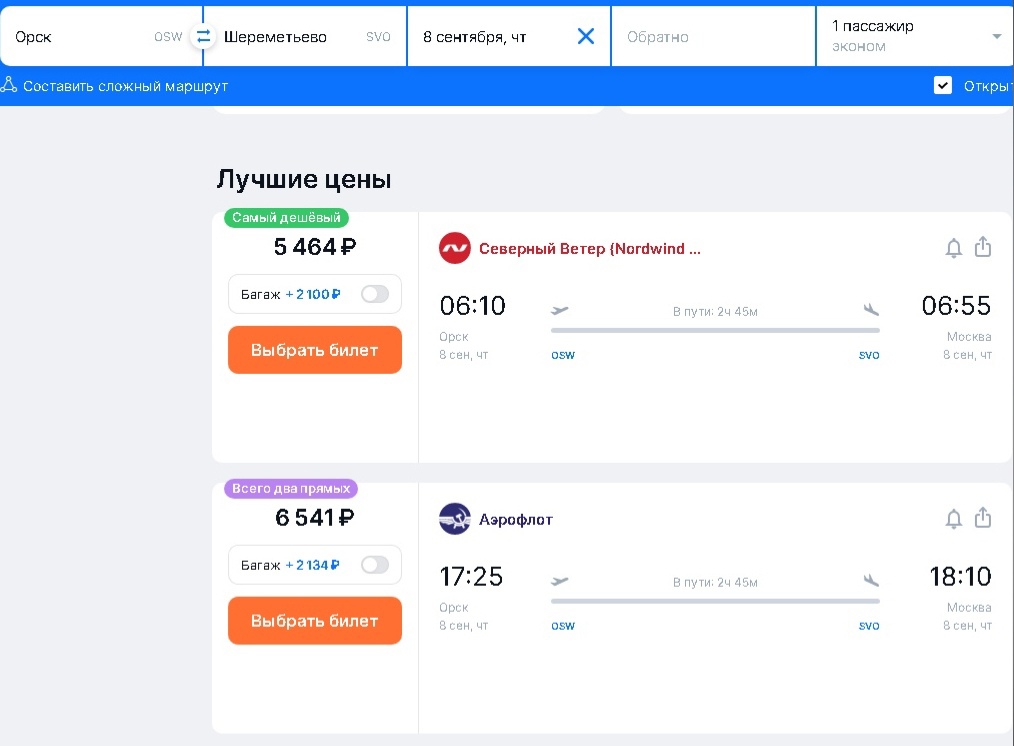The width and height of the screenshot is (1014, 746).
Task: Click the swap cities arrows icon
Action: point(204,35)
